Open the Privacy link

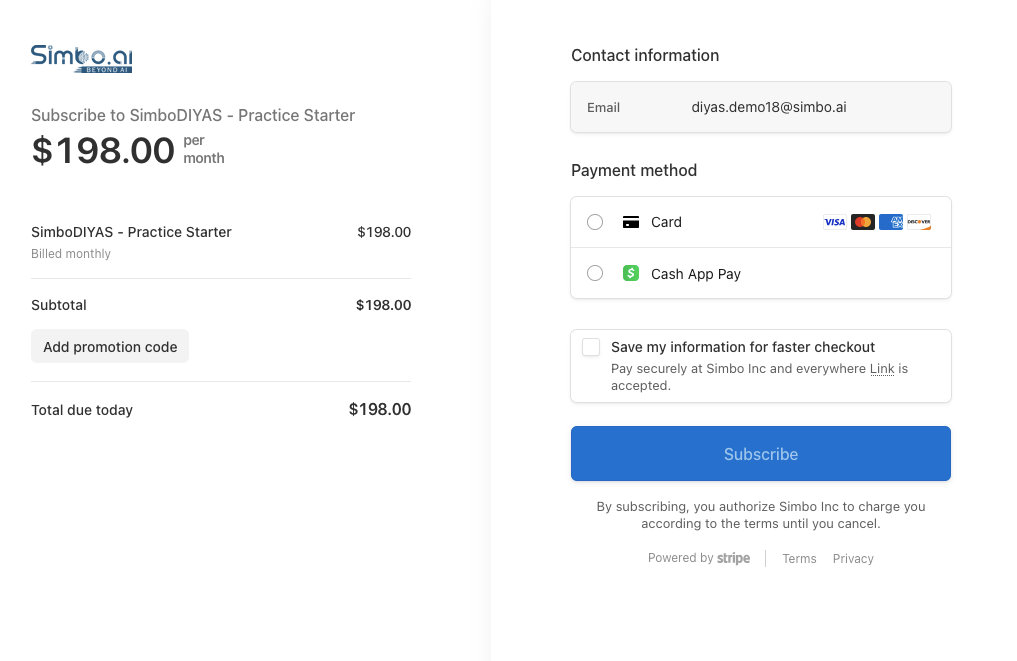[x=853, y=559]
